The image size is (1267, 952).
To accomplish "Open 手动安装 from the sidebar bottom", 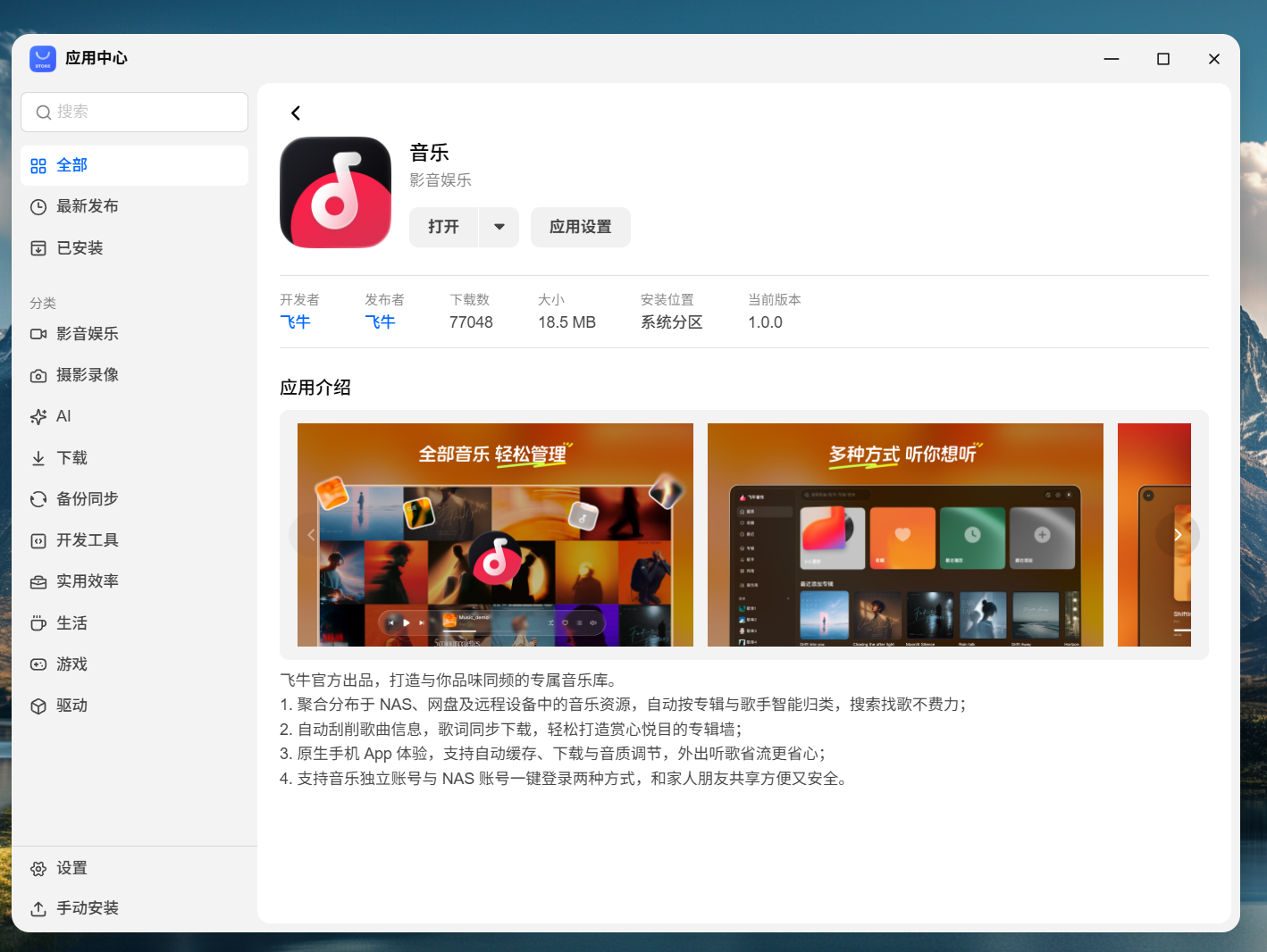I will 134,908.
